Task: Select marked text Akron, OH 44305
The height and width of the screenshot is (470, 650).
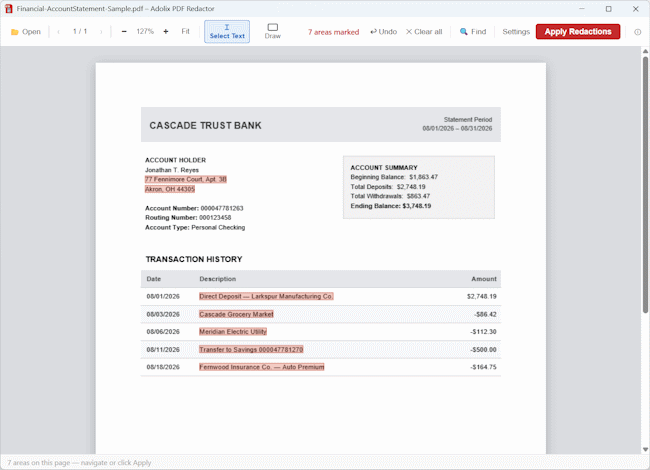Action: click(170, 189)
